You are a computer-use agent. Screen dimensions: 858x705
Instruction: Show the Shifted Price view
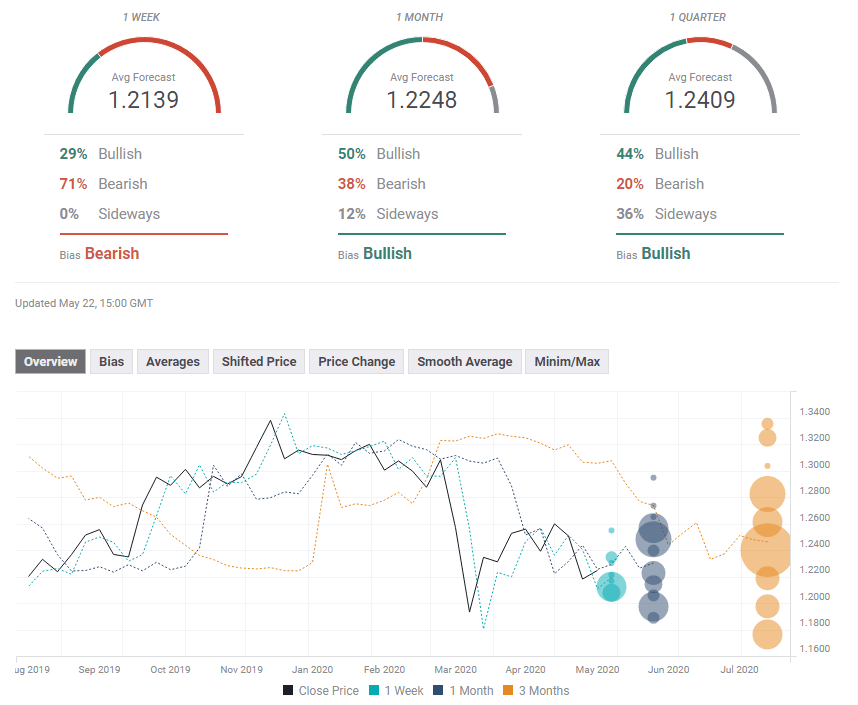tap(259, 362)
